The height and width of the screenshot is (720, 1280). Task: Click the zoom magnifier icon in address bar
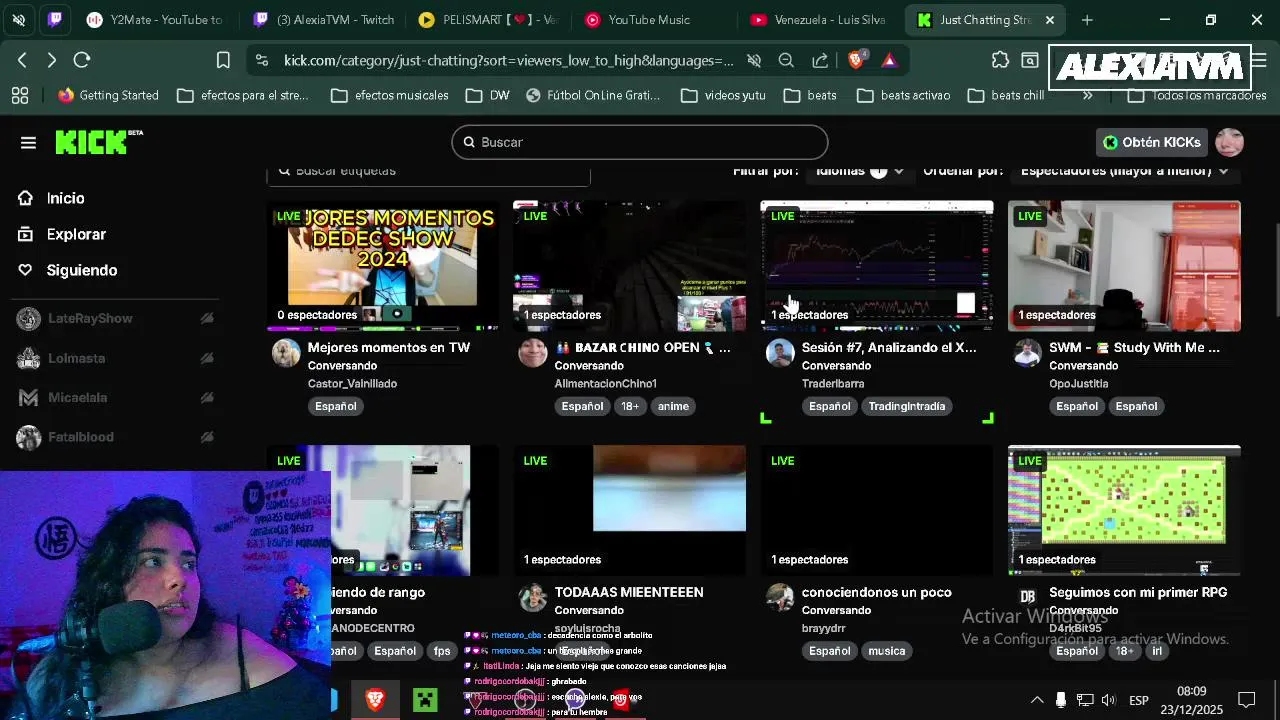[x=786, y=60]
